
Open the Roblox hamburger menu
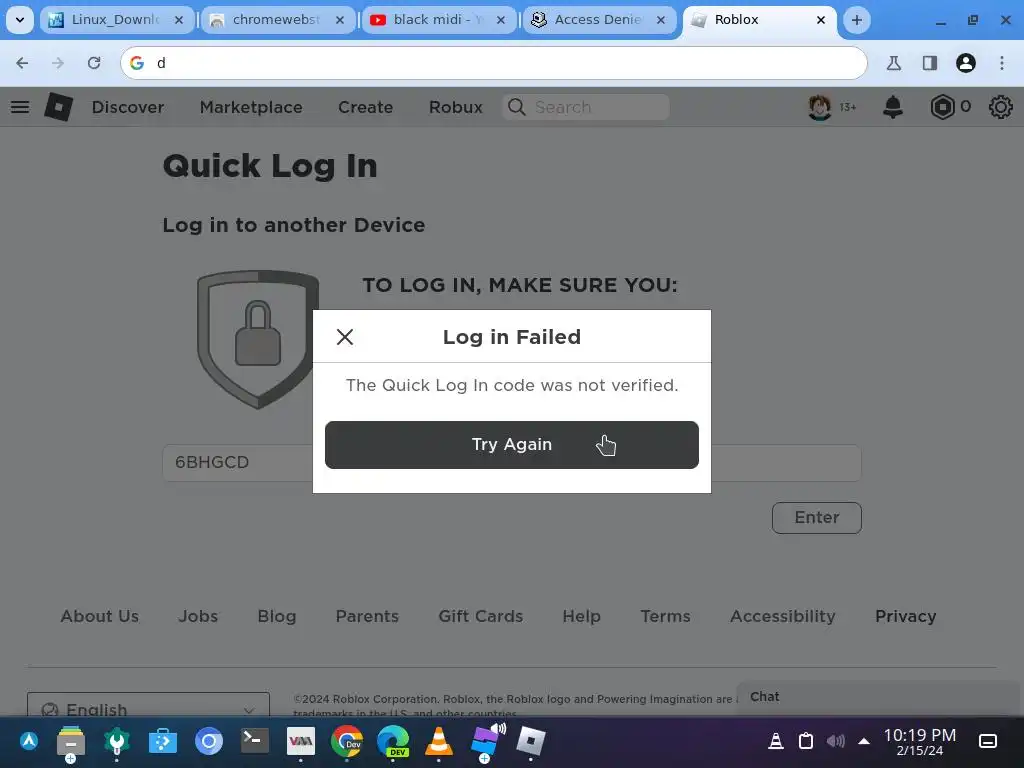point(20,107)
